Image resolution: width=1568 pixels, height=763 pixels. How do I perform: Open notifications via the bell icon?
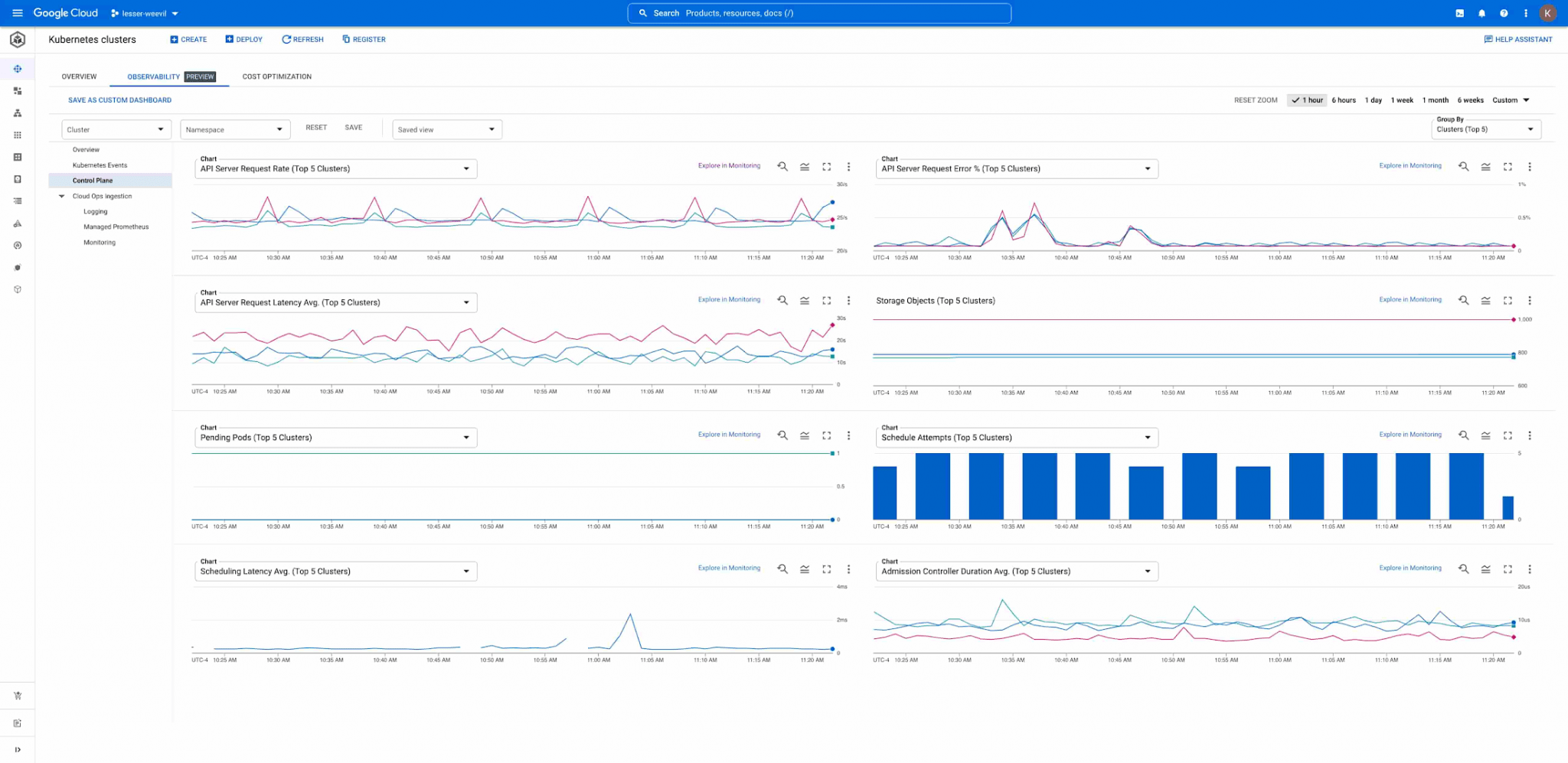[x=1481, y=13]
